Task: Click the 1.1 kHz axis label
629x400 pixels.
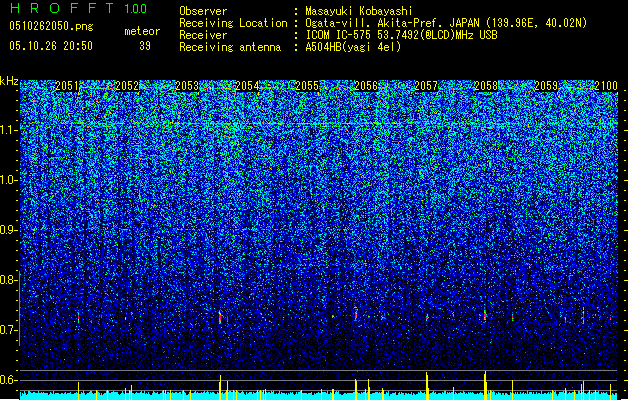Action: 8,130
